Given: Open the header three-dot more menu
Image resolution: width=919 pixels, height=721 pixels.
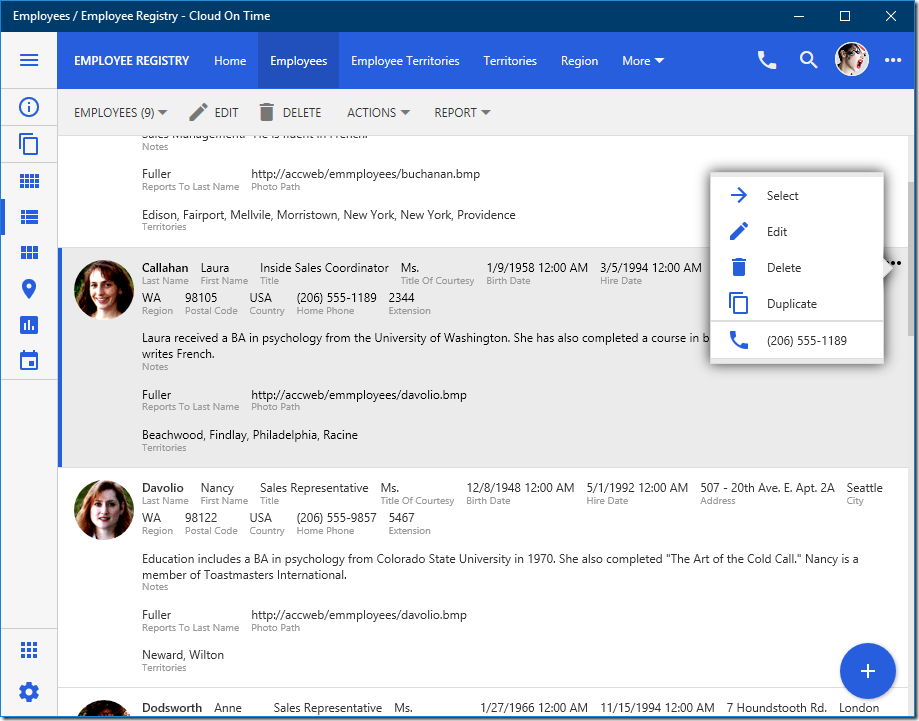Looking at the screenshot, I should tap(893, 60).
